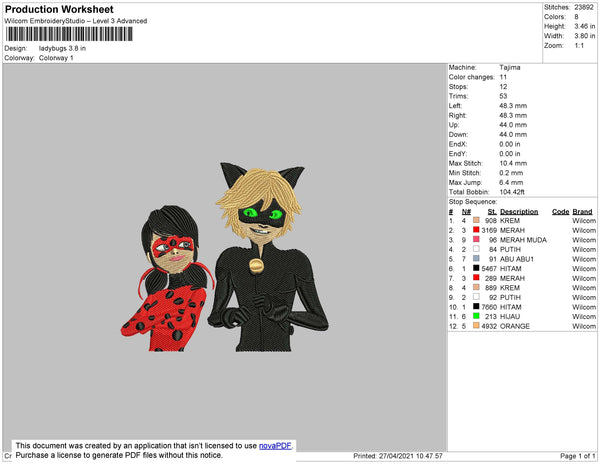Pick the black HITAM swatch in row 10
This screenshot has height=464, width=600.
pos(476,306)
